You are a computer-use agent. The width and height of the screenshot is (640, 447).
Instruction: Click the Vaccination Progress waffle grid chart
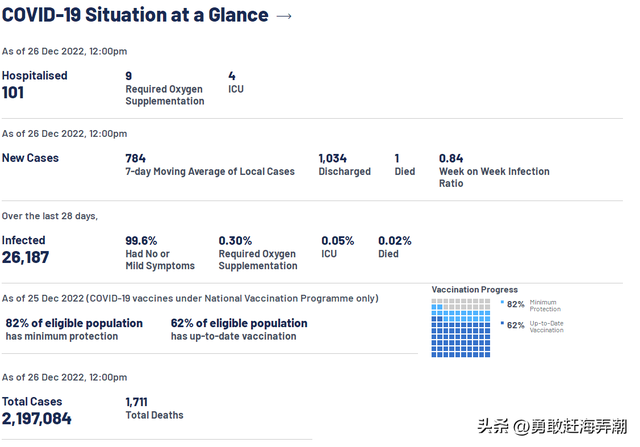(462, 327)
